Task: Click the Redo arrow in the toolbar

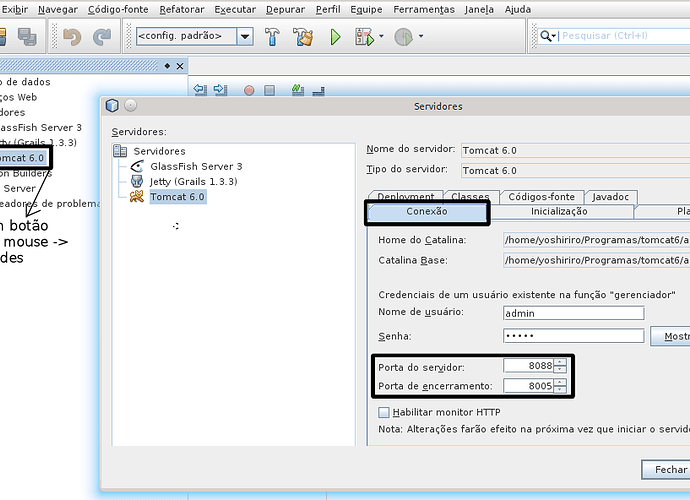Action: pyautogui.click(x=102, y=37)
